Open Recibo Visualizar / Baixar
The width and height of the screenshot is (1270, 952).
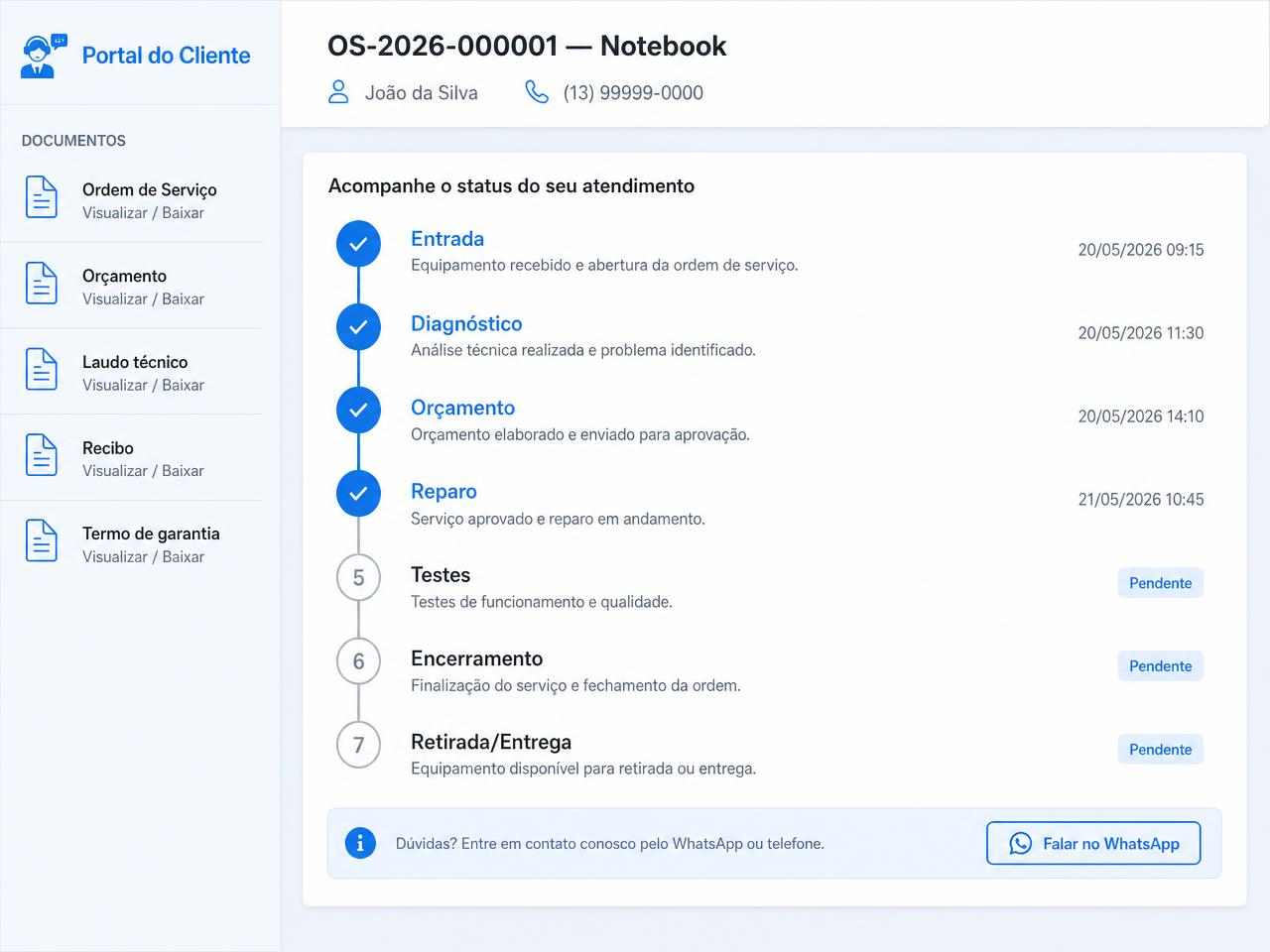(x=143, y=471)
